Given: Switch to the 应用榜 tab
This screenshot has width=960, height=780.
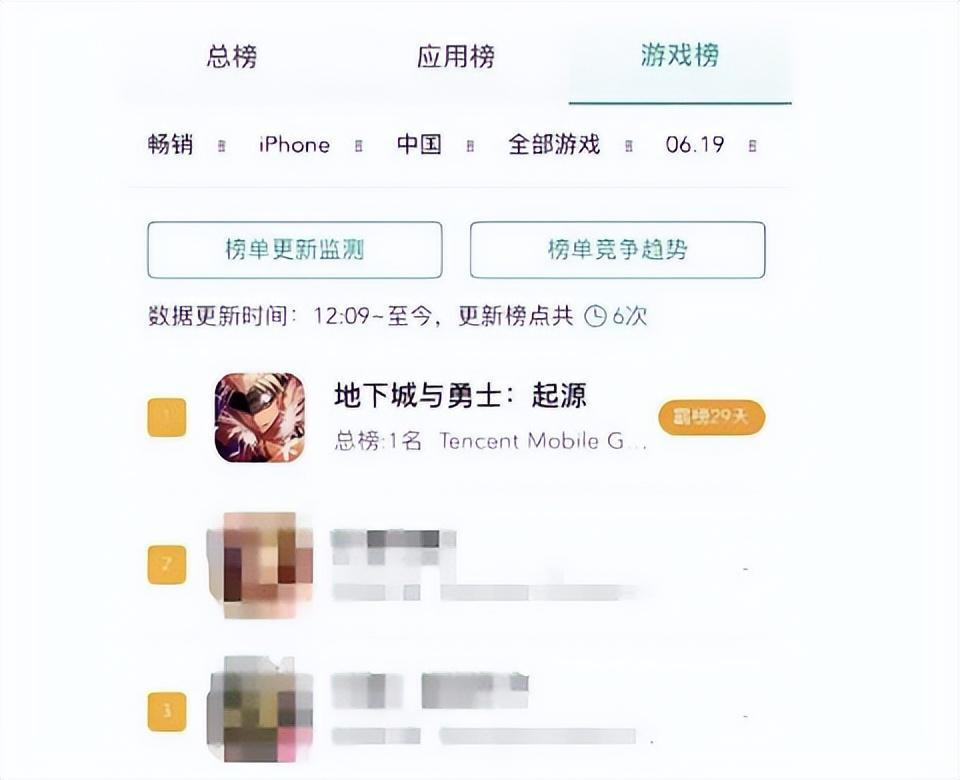Looking at the screenshot, I should coord(456,56).
